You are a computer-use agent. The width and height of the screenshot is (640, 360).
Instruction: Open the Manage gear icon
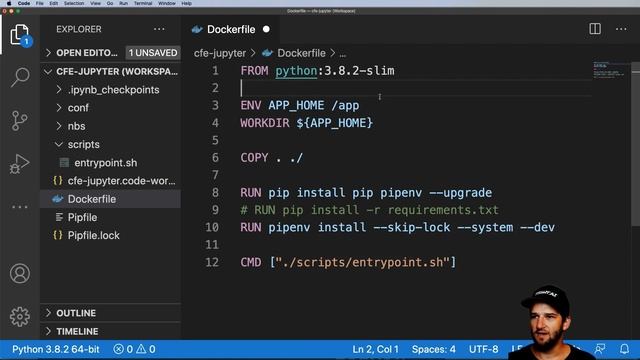pos(20,316)
